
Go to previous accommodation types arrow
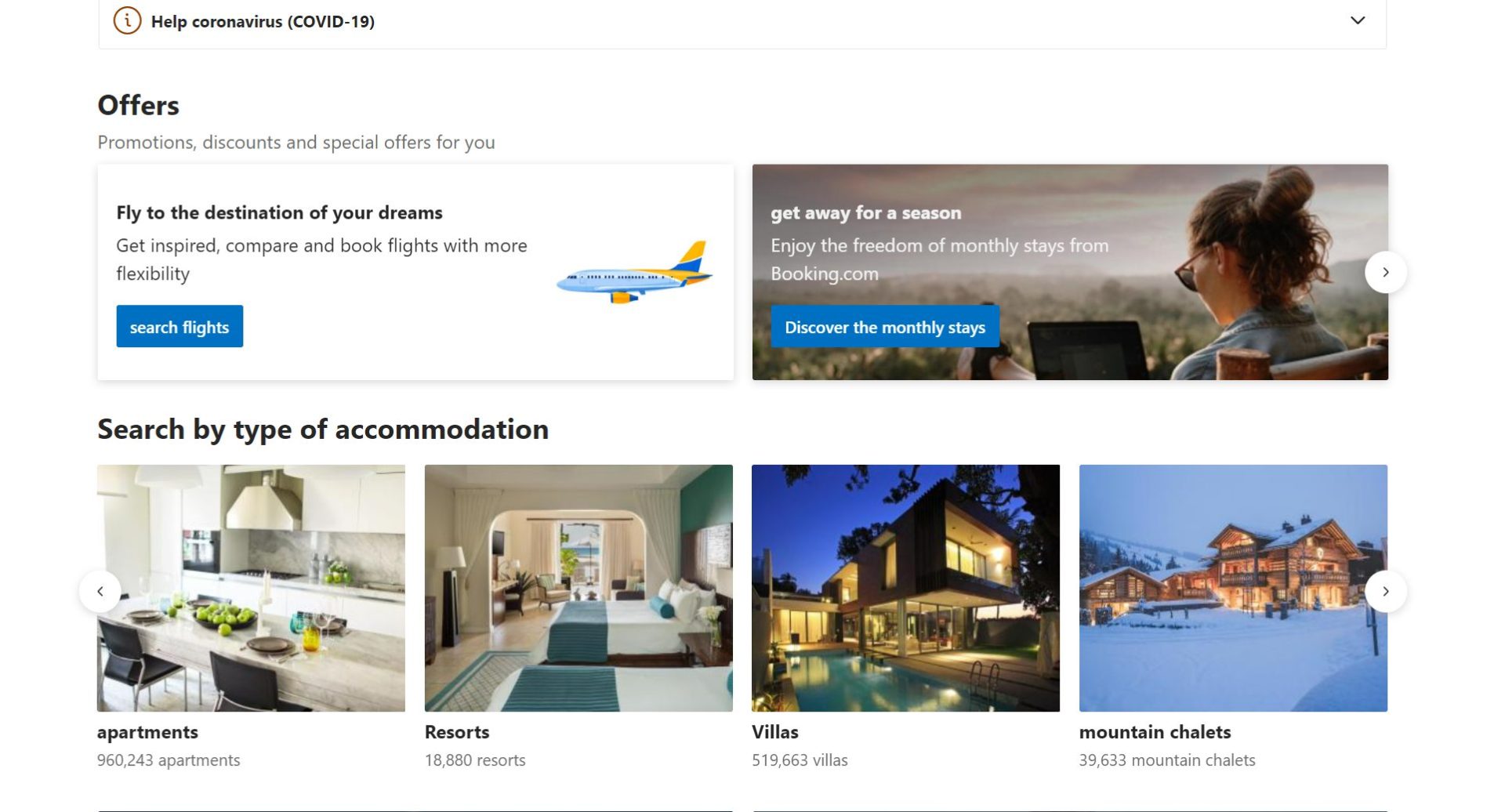[x=100, y=591]
